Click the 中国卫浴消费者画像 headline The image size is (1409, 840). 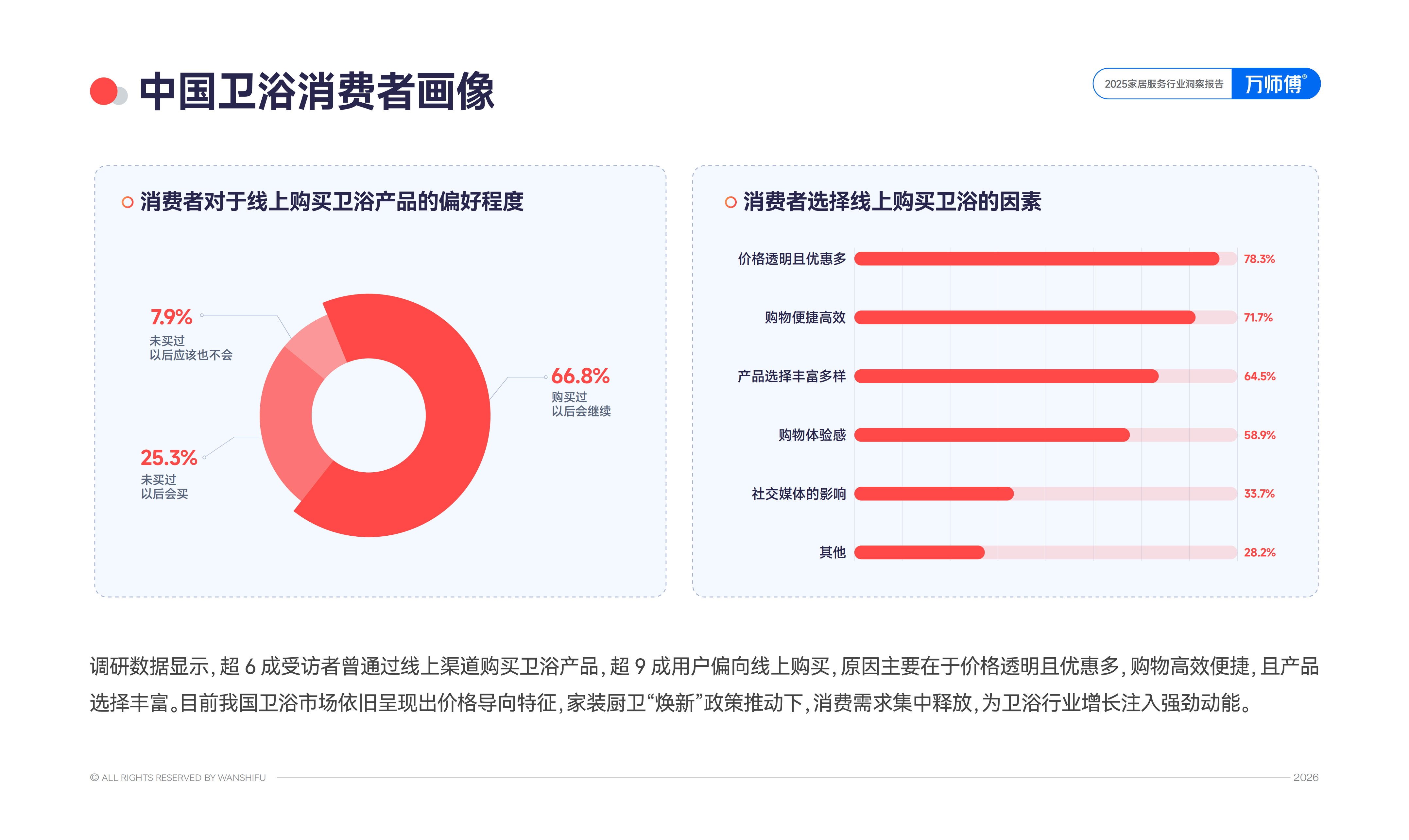pos(317,91)
